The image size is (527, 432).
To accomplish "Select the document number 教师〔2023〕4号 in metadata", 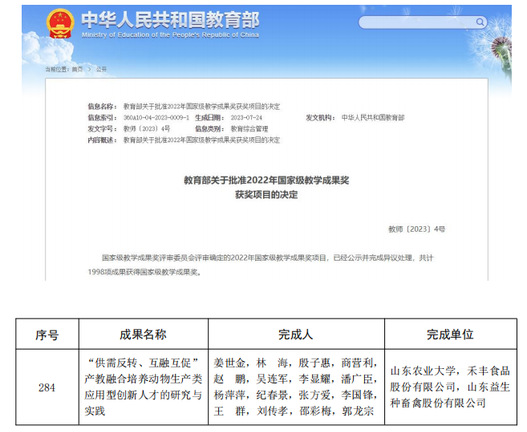I will pos(147,129).
